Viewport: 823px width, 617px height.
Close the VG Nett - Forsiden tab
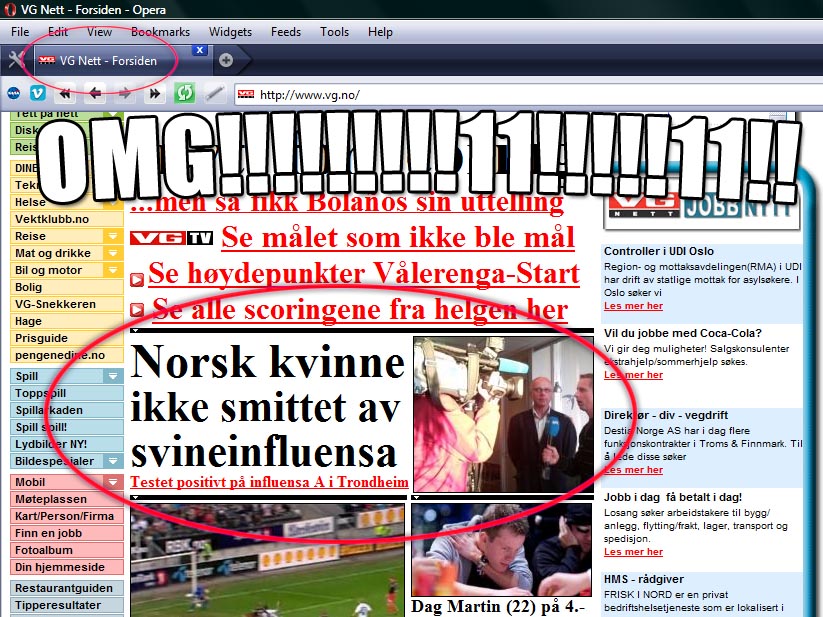(x=199, y=50)
